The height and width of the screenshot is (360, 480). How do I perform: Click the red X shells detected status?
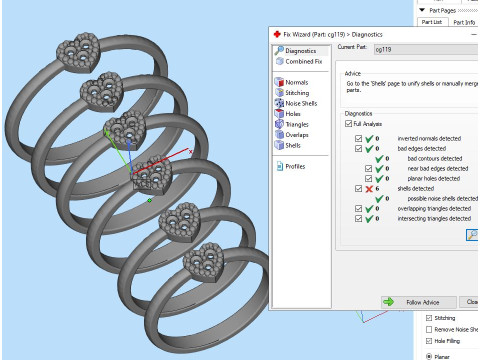click(369, 189)
